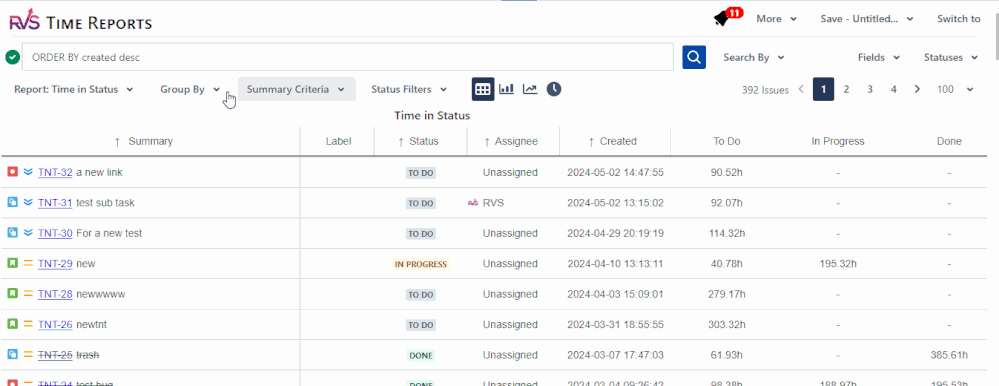Open the Status Filters dropdown
Image resolution: width=999 pixels, height=386 pixels.
tap(409, 89)
